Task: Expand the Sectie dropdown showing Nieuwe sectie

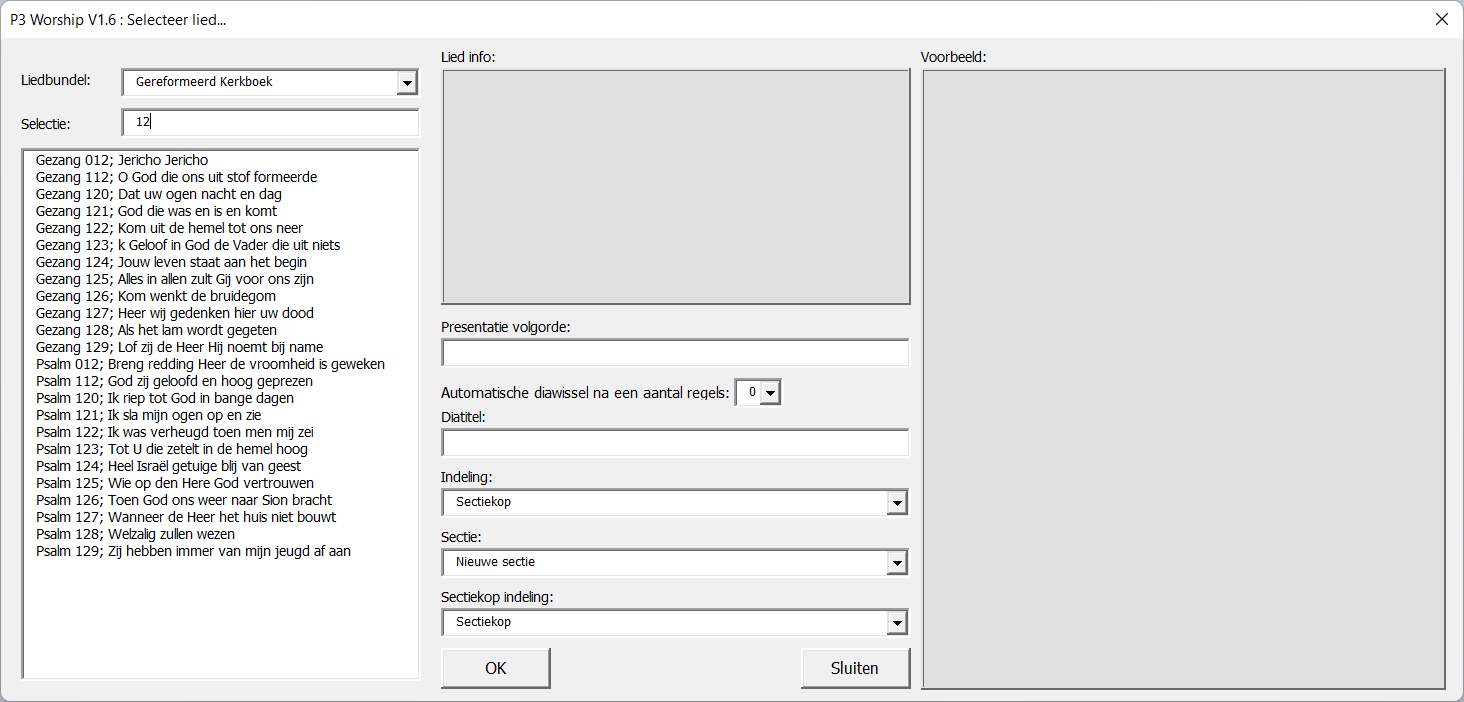Action: [897, 563]
